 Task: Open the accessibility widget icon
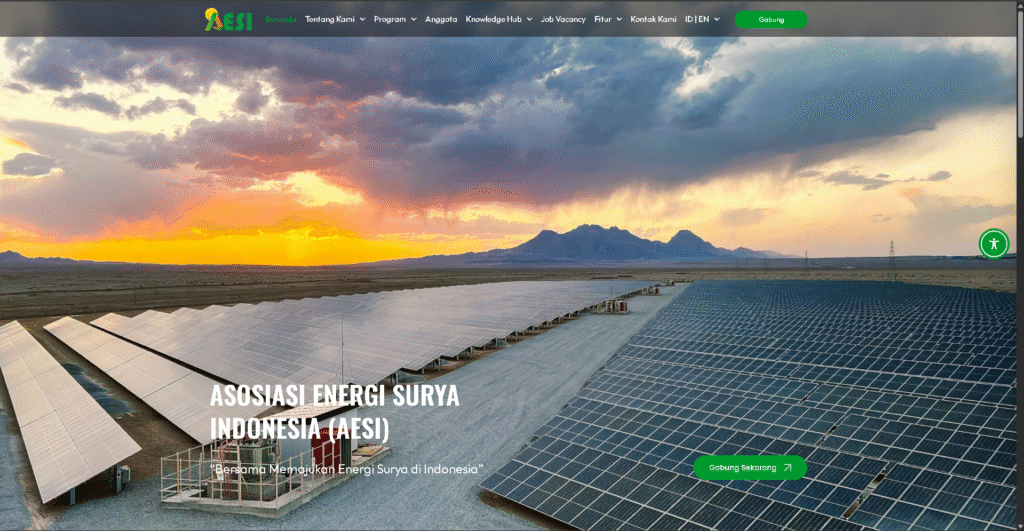pos(994,244)
